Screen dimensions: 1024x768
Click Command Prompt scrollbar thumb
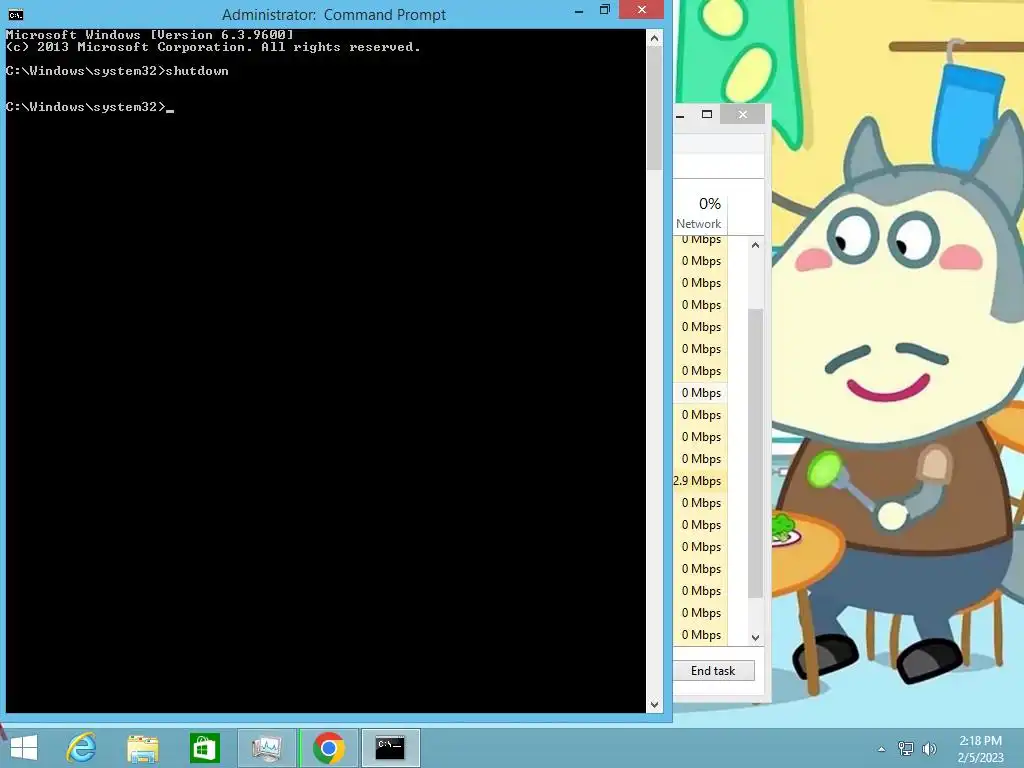pyautogui.click(x=654, y=108)
